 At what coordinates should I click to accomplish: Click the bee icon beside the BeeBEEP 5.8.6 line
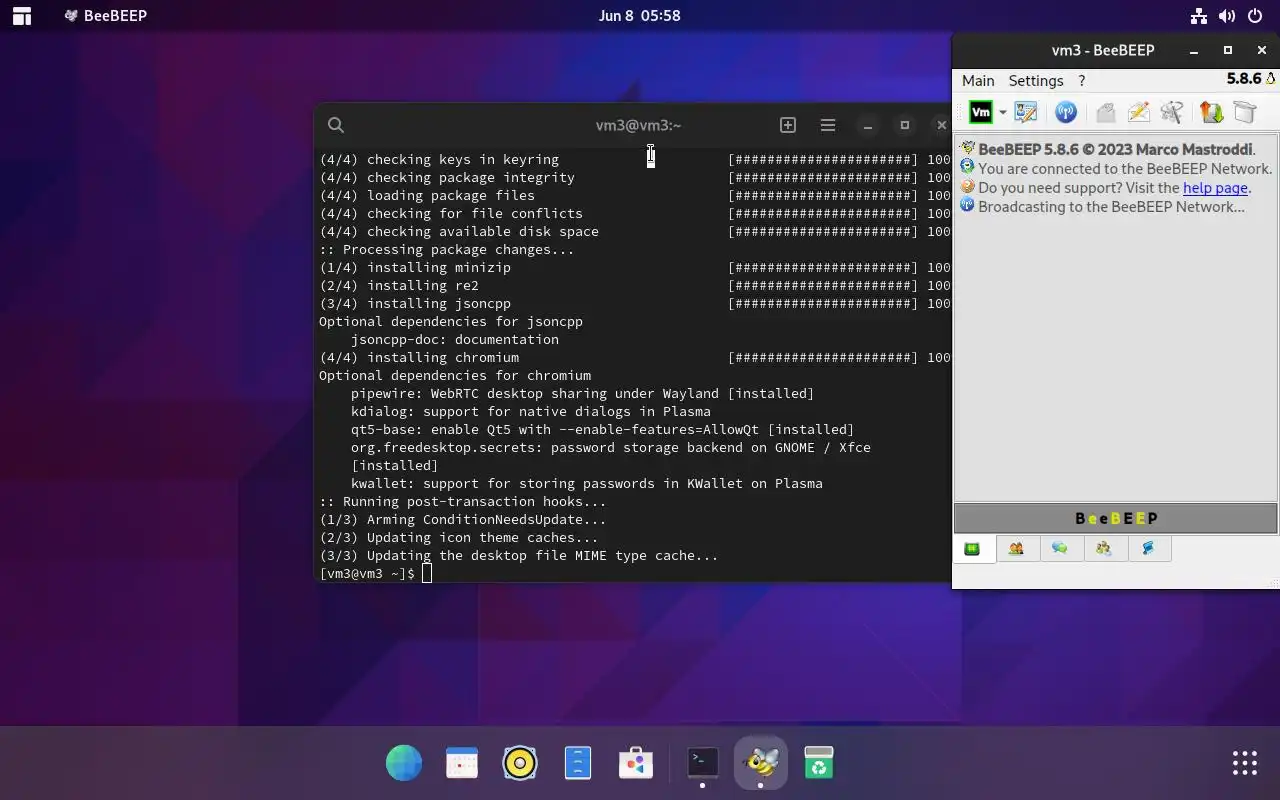click(x=968, y=149)
